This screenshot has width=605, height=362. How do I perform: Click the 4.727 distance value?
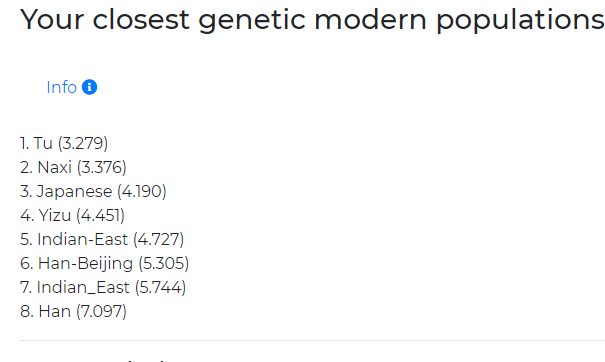(x=159, y=239)
